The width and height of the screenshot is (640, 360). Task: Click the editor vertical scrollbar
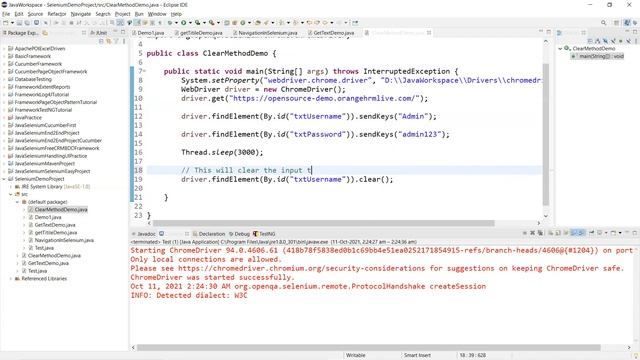tap(546, 135)
